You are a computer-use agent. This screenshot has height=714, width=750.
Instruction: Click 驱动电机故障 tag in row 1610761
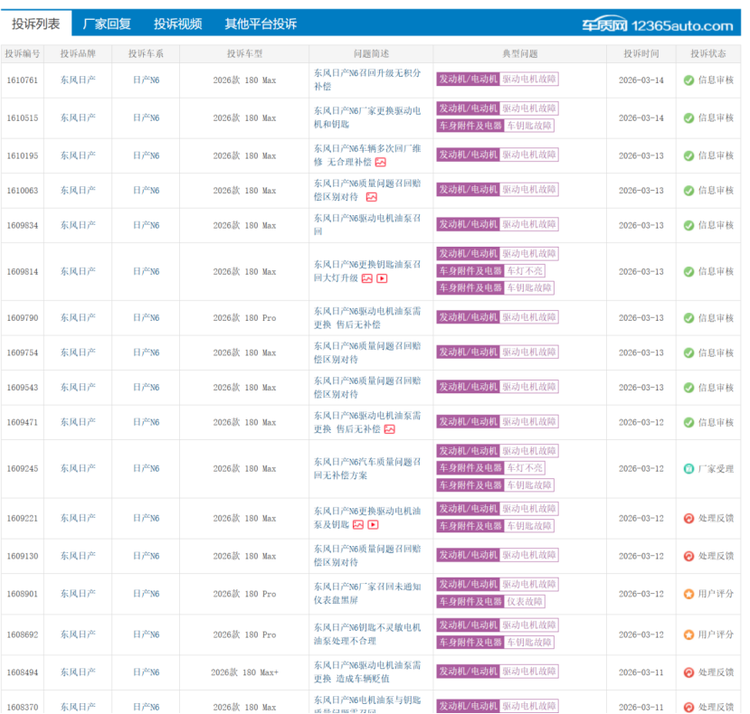point(529,79)
